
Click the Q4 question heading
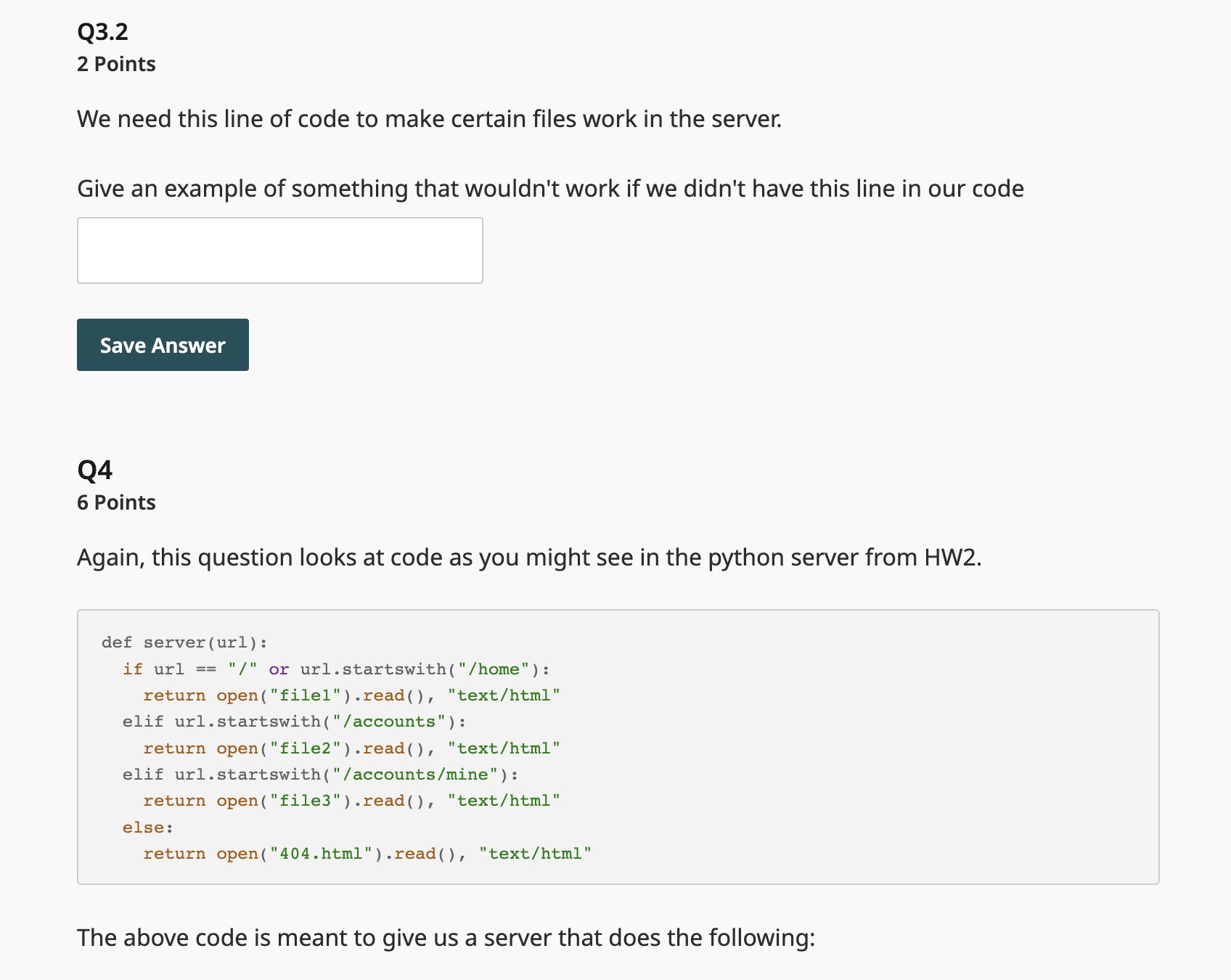coord(94,470)
